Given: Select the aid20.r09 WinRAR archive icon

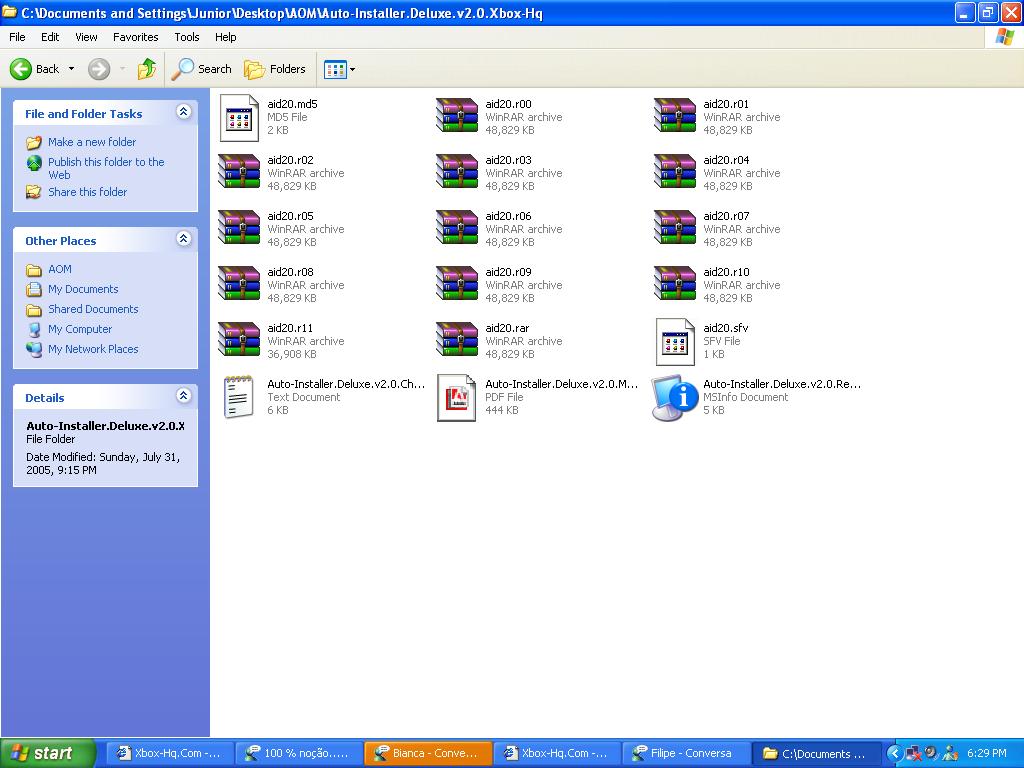Looking at the screenshot, I should click(456, 284).
